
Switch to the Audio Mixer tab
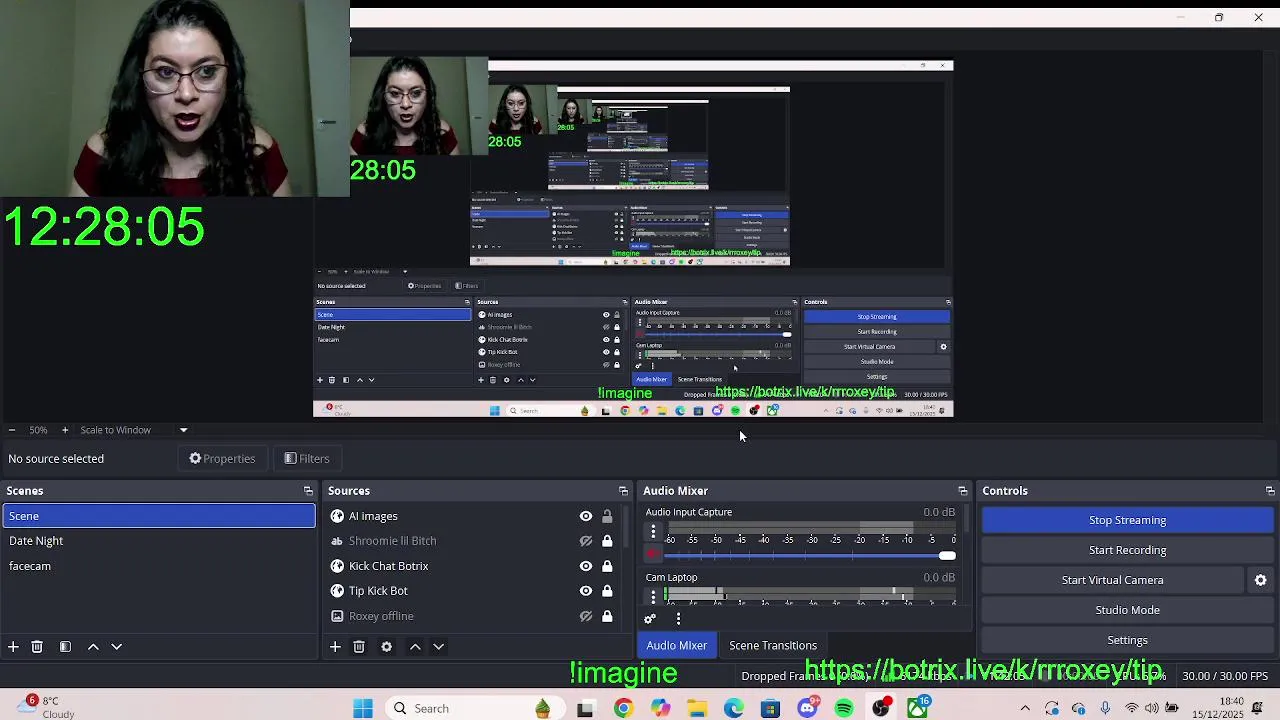pos(676,645)
